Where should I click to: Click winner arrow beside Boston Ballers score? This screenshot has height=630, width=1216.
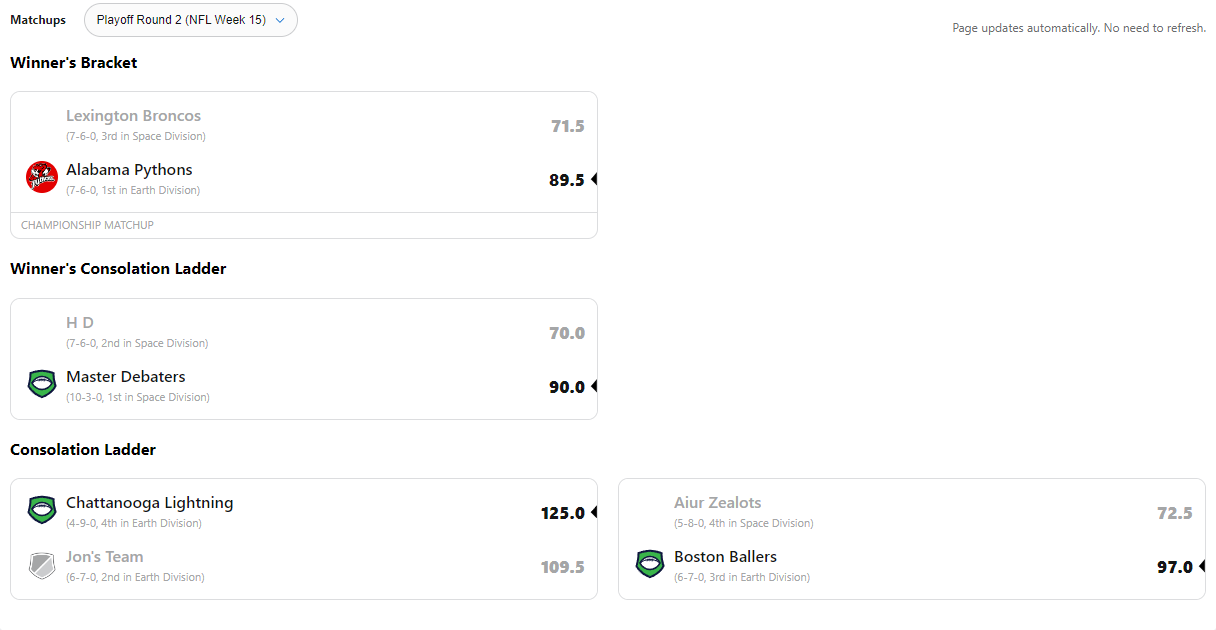pyautogui.click(x=1202, y=567)
